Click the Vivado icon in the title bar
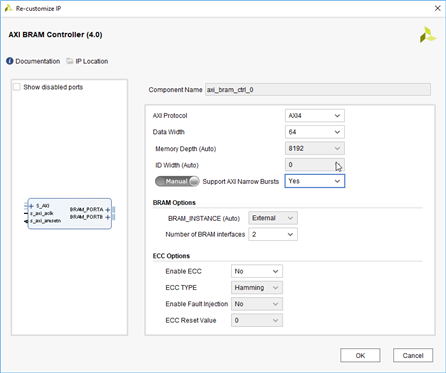 8,8
